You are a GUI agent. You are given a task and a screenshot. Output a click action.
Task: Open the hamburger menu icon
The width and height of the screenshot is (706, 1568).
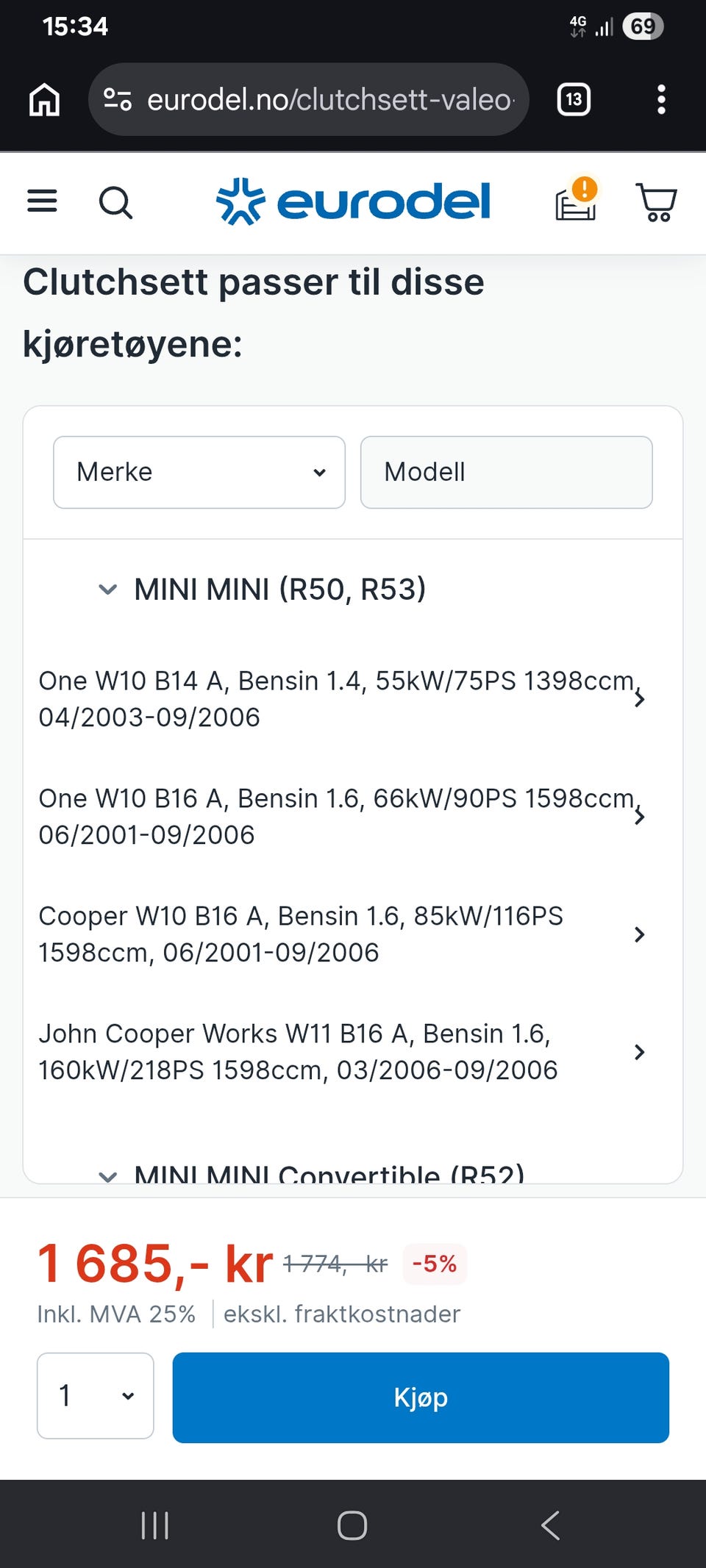tap(42, 201)
